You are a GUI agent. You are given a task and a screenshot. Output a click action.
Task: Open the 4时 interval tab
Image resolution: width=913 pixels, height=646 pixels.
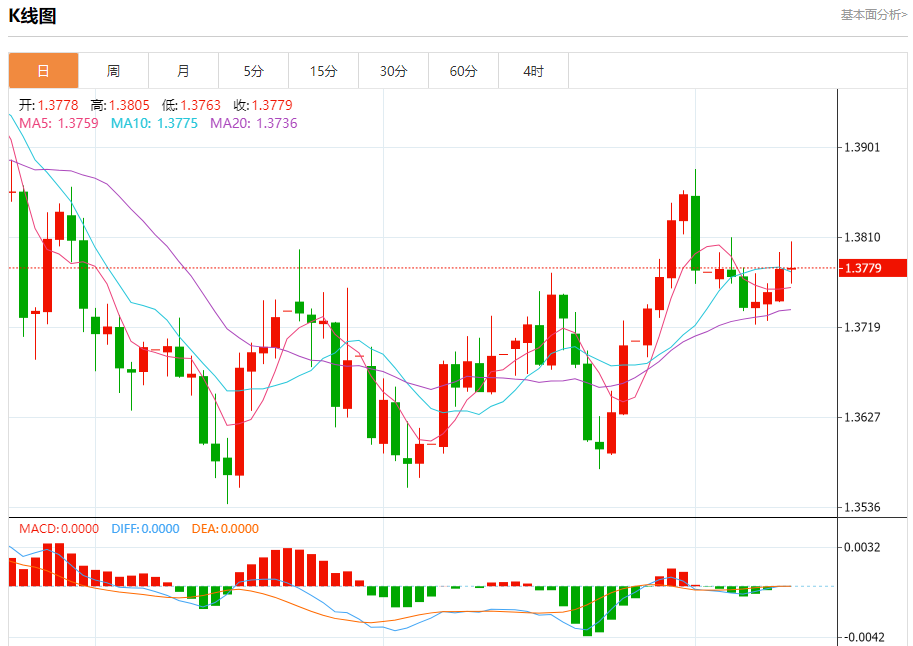click(x=533, y=71)
